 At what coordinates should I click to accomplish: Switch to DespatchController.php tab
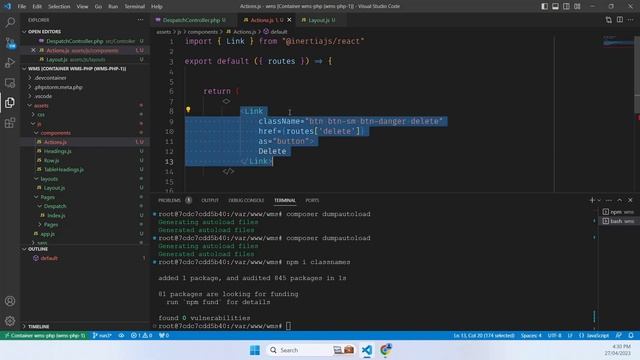click(x=191, y=20)
